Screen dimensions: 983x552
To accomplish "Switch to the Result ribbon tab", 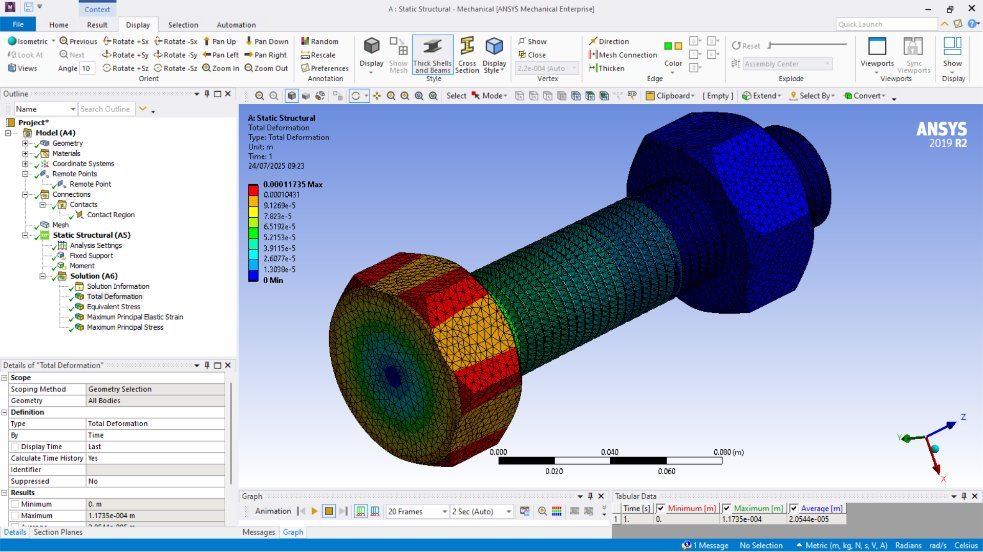I will [x=97, y=25].
